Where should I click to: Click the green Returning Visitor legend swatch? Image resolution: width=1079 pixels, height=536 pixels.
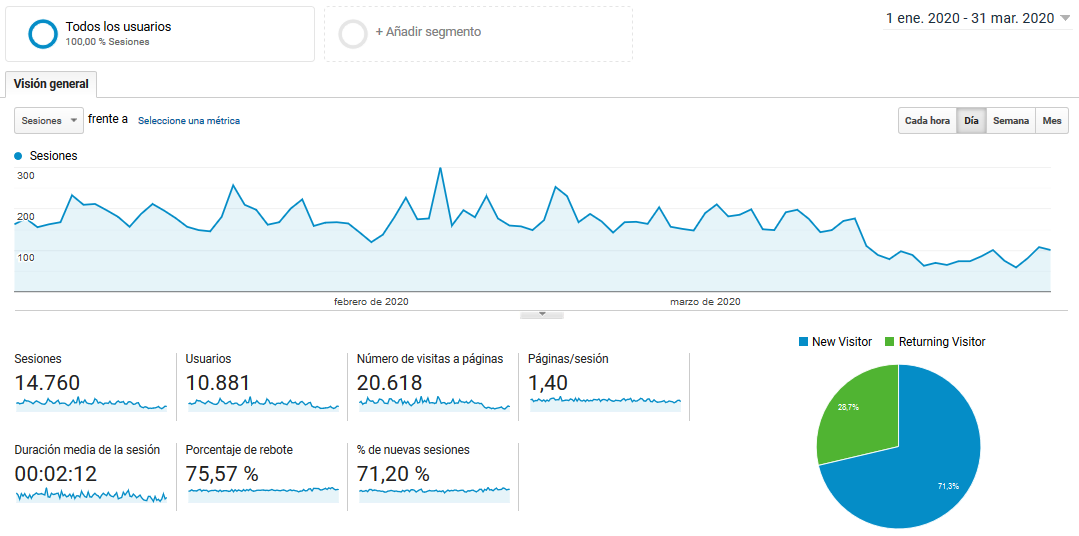point(890,341)
